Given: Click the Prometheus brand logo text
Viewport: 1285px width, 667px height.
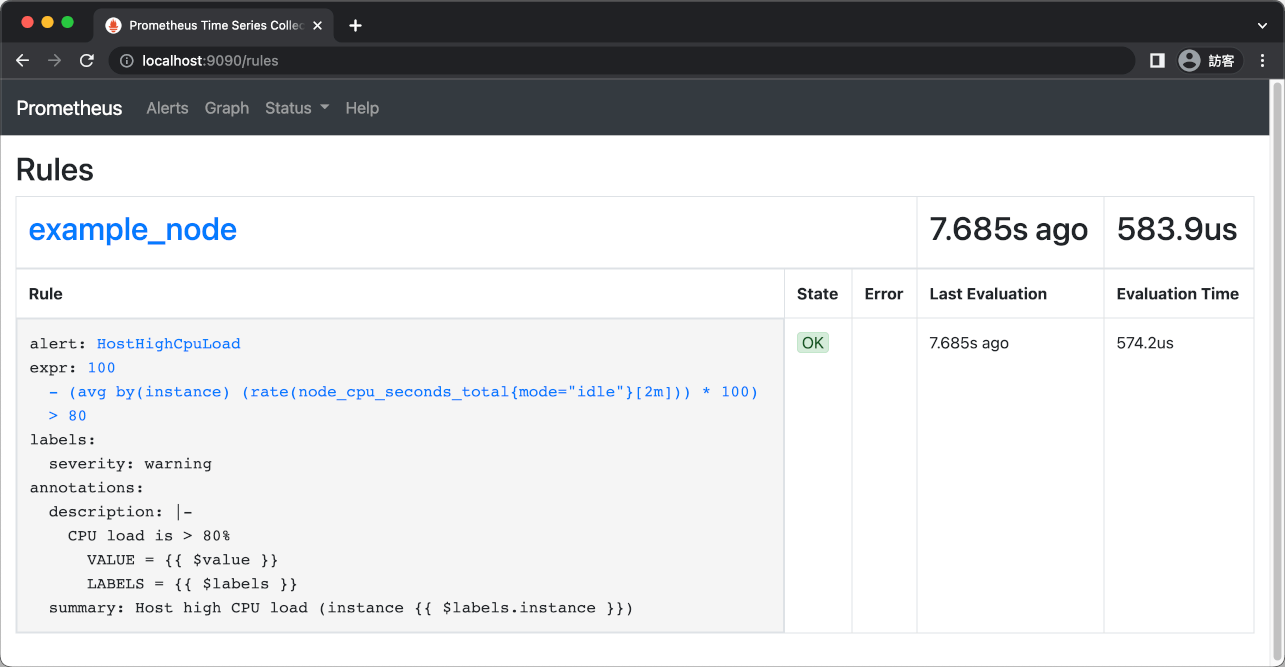Looking at the screenshot, I should [x=69, y=108].
